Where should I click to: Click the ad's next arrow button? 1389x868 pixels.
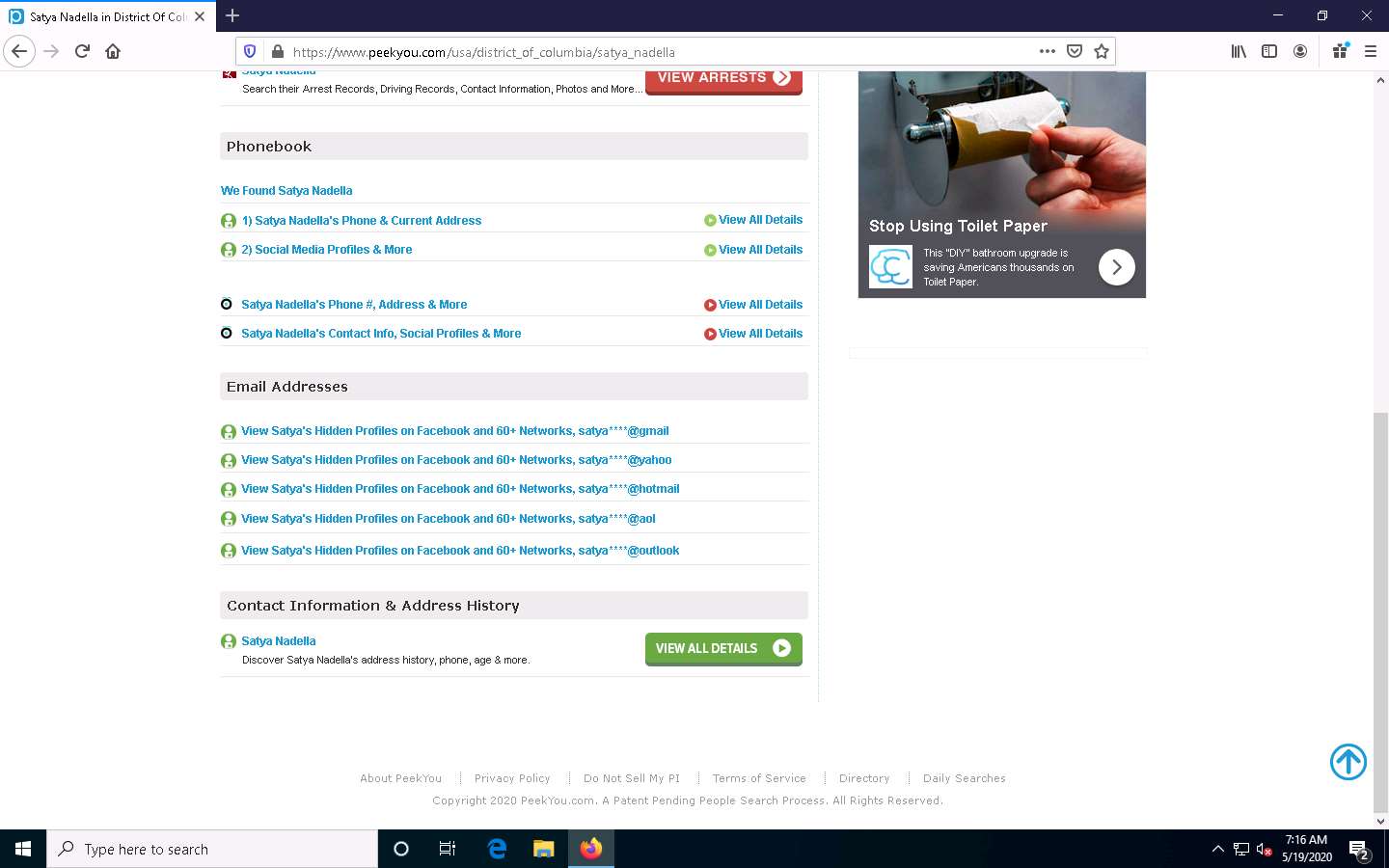tap(1117, 267)
